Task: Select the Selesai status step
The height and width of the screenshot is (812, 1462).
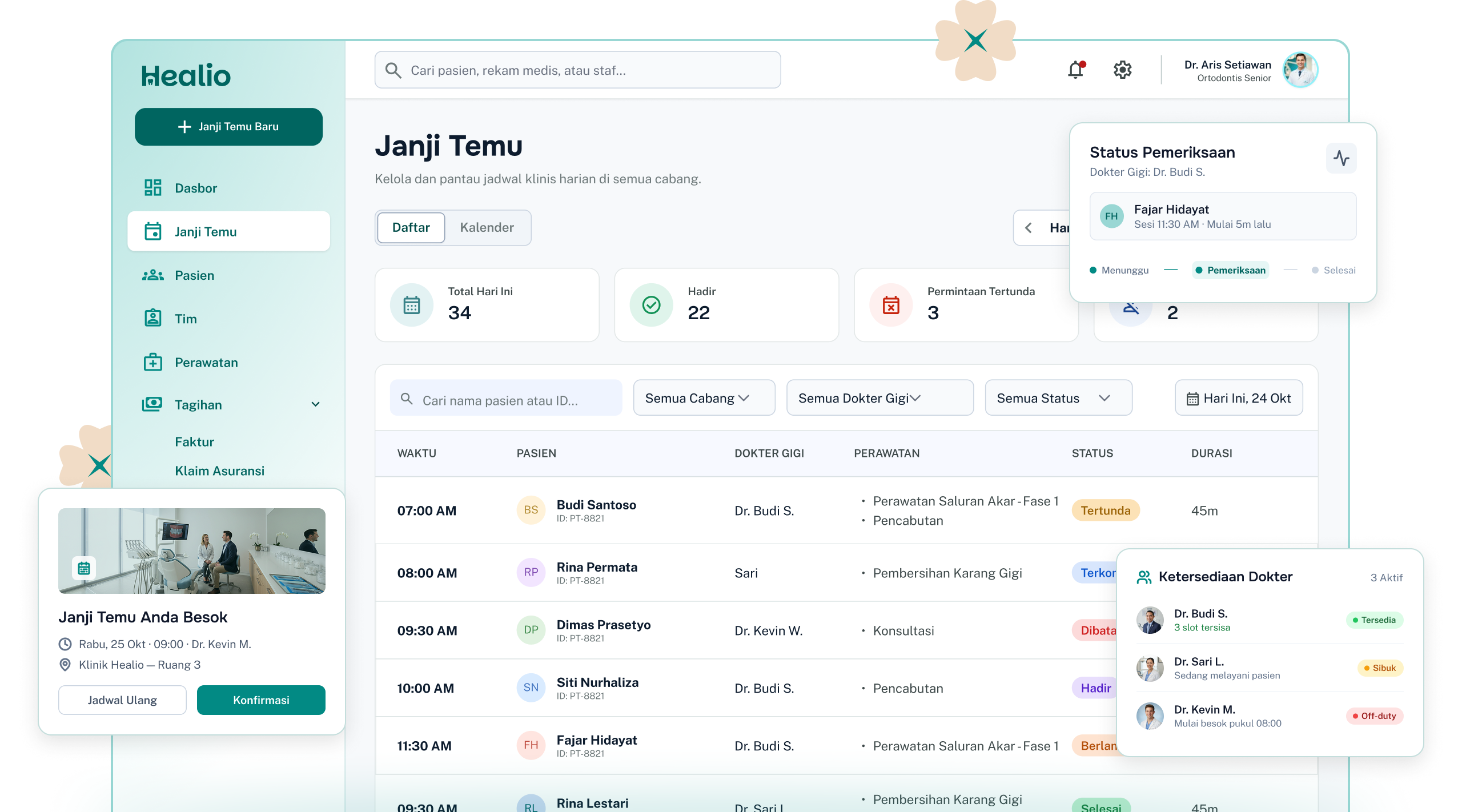Action: tap(1334, 270)
